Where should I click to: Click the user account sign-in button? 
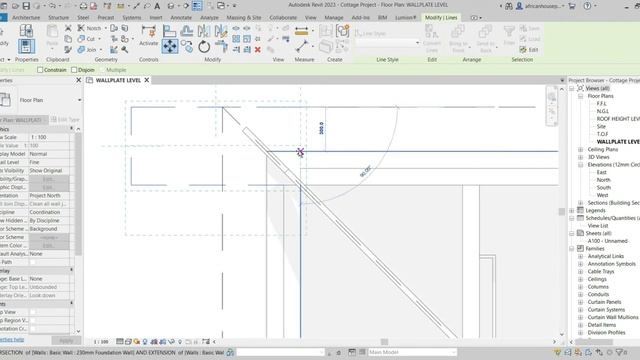pyautogui.click(x=540, y=6)
